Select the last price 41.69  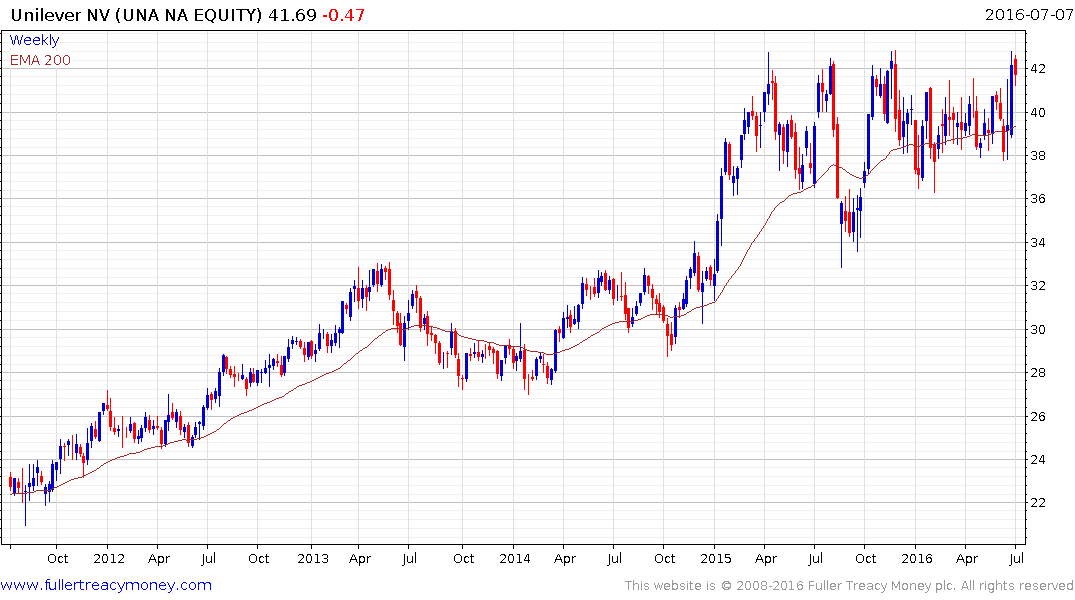292,14
